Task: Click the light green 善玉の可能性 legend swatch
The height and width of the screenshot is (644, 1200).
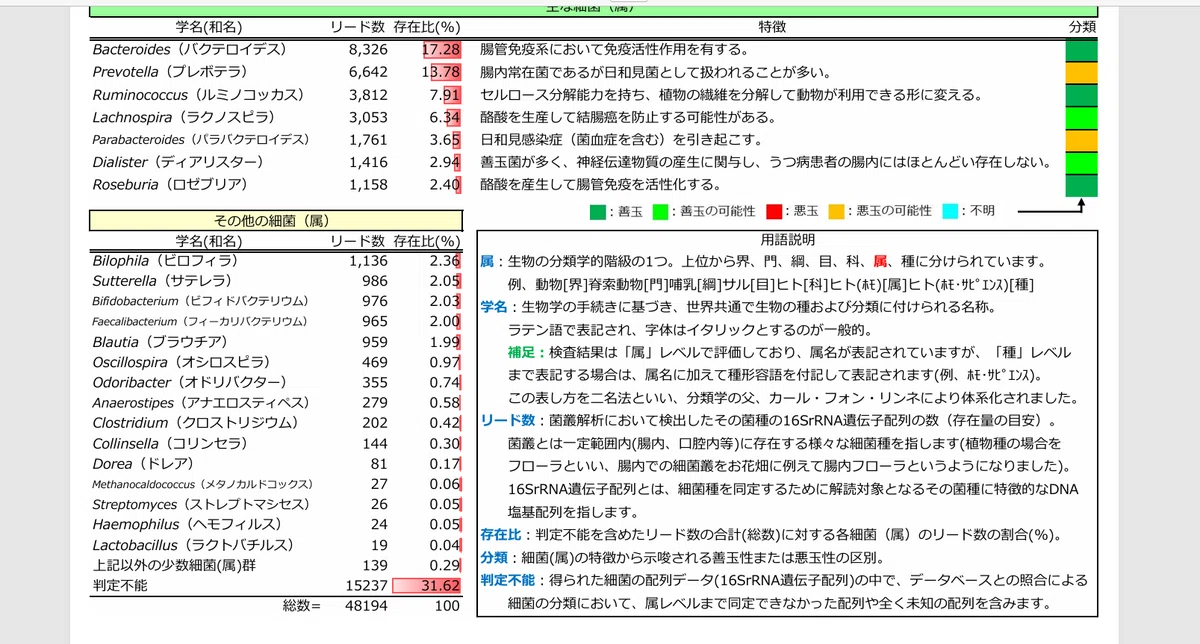Action: [x=660, y=211]
